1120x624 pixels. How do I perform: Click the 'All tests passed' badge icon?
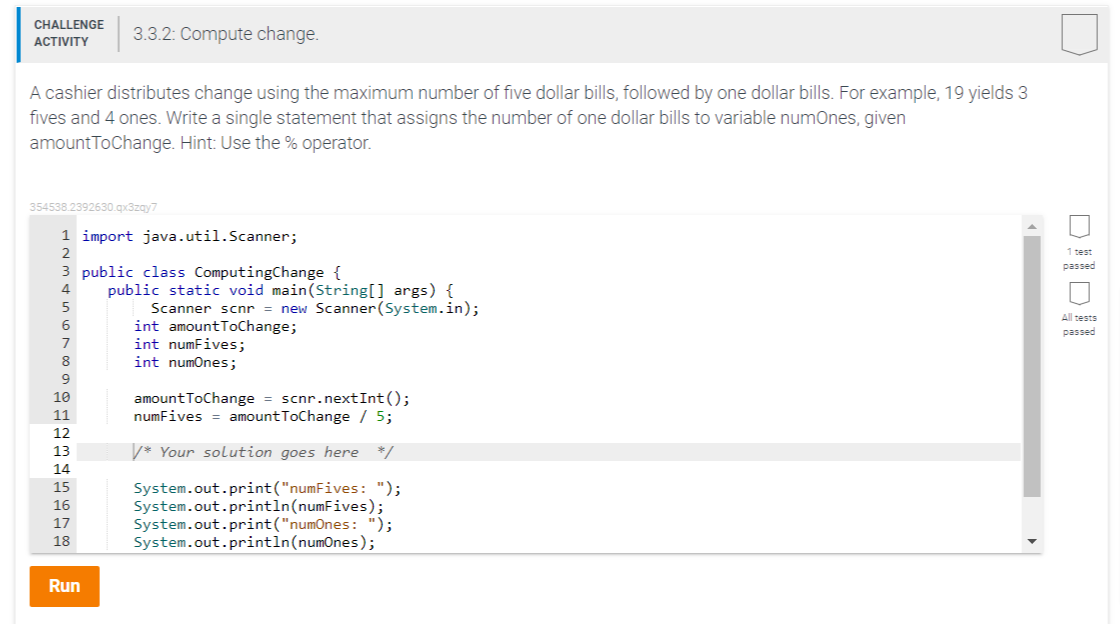(1079, 293)
